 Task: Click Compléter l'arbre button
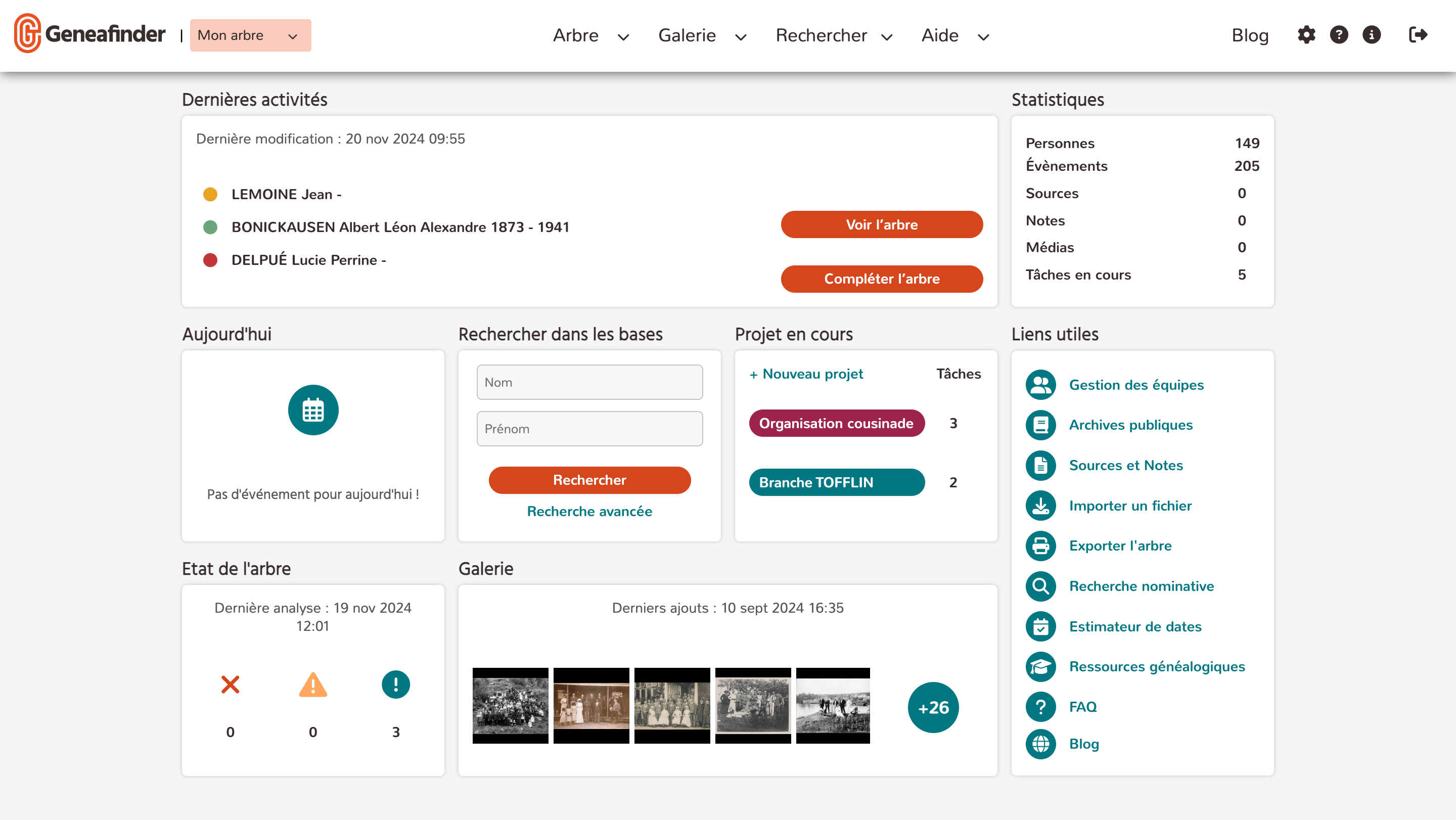click(881, 279)
